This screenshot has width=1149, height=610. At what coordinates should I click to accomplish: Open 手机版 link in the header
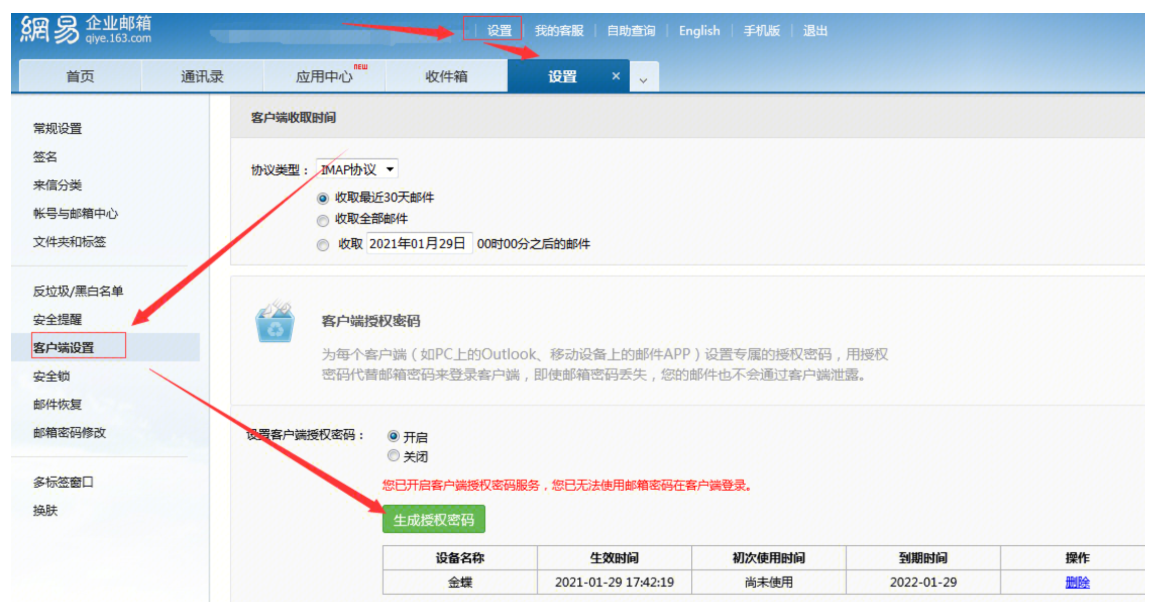[761, 30]
